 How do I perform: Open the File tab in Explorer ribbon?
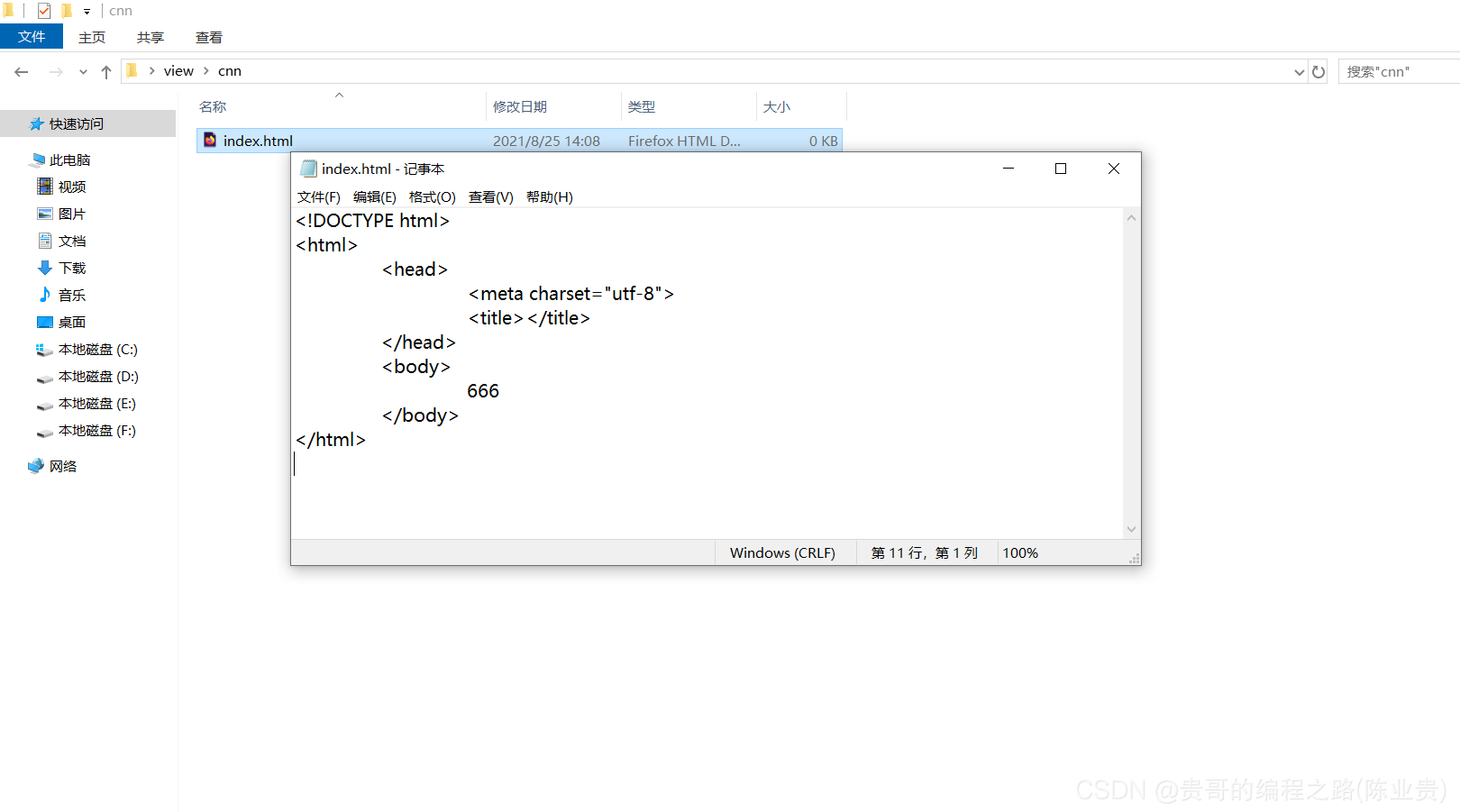[32, 36]
